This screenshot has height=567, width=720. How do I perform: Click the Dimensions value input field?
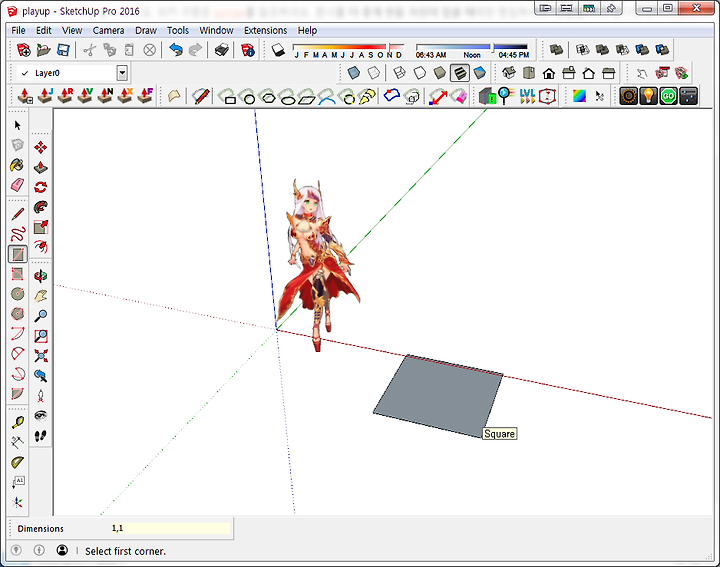(x=171, y=528)
